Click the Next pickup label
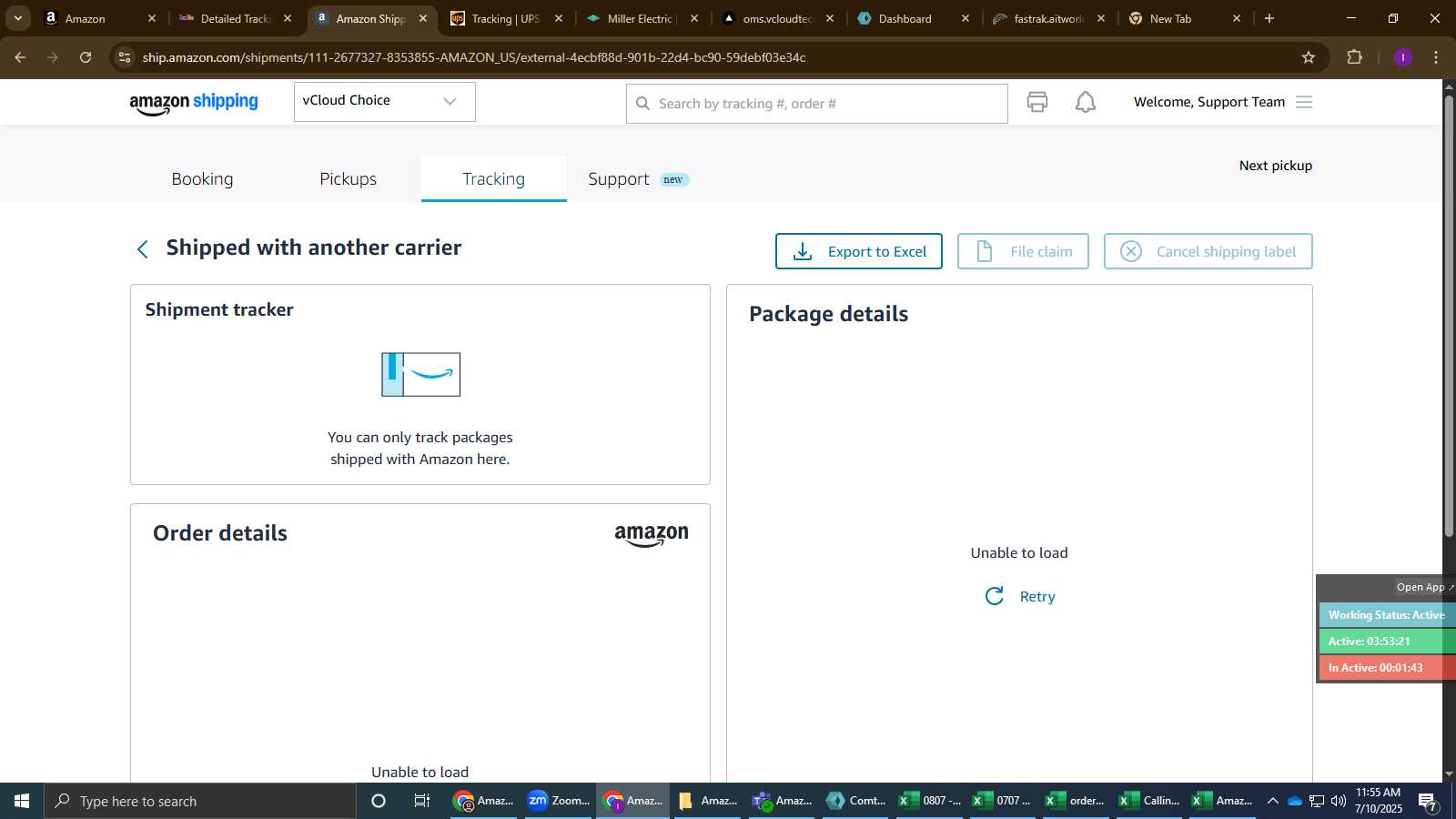Image resolution: width=1456 pixels, height=819 pixels. click(x=1276, y=166)
